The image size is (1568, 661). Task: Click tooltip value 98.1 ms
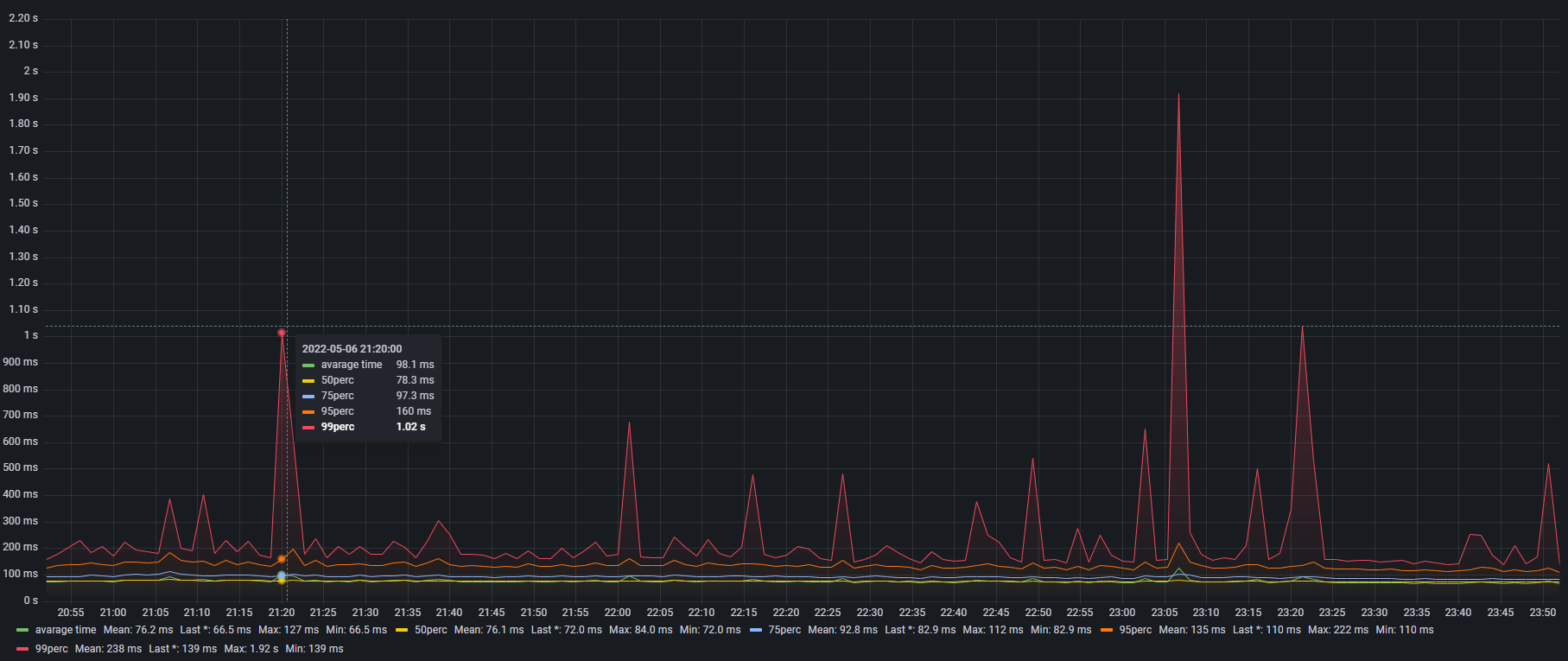click(415, 365)
